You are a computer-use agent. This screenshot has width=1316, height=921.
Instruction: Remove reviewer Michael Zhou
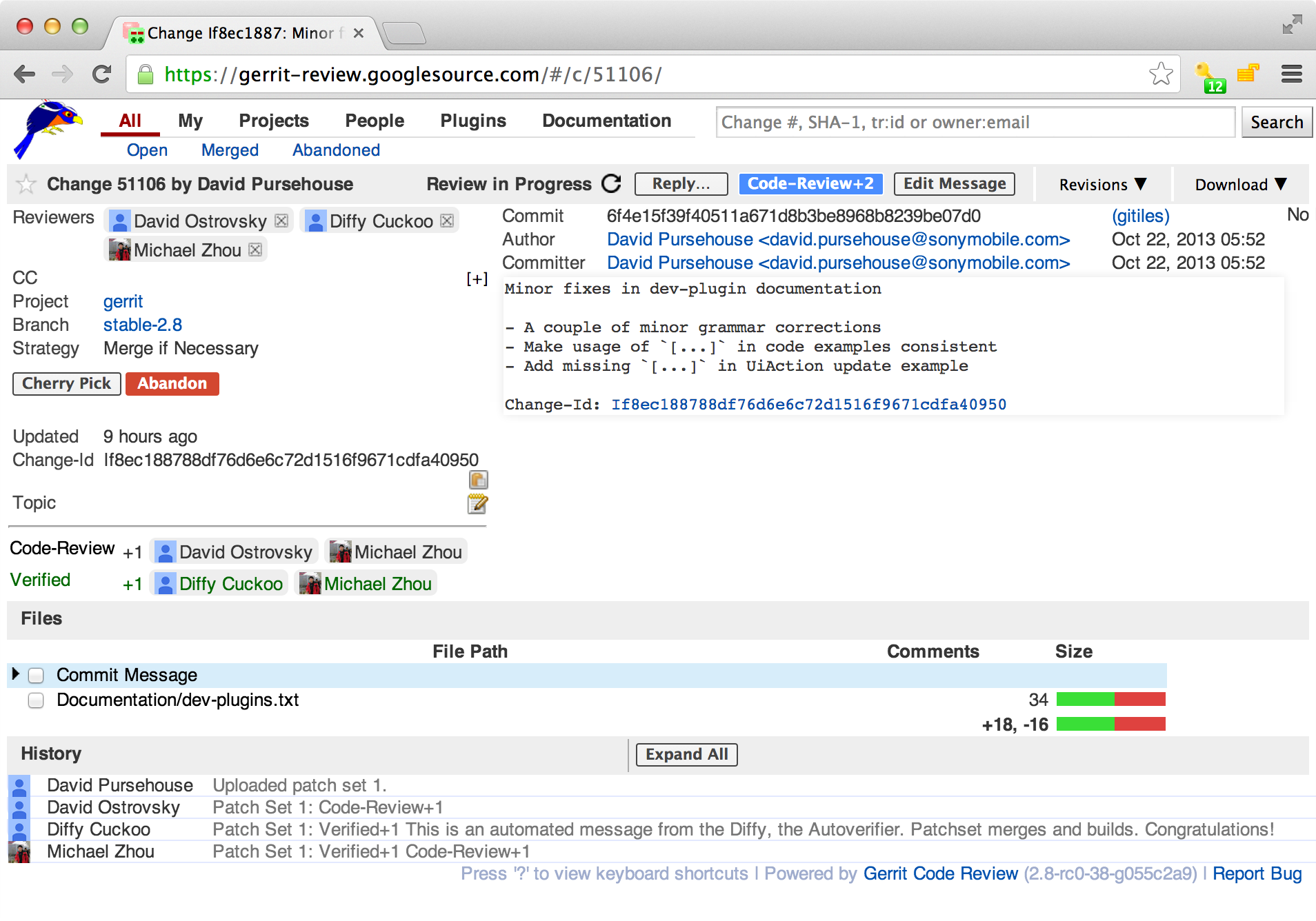tap(255, 250)
